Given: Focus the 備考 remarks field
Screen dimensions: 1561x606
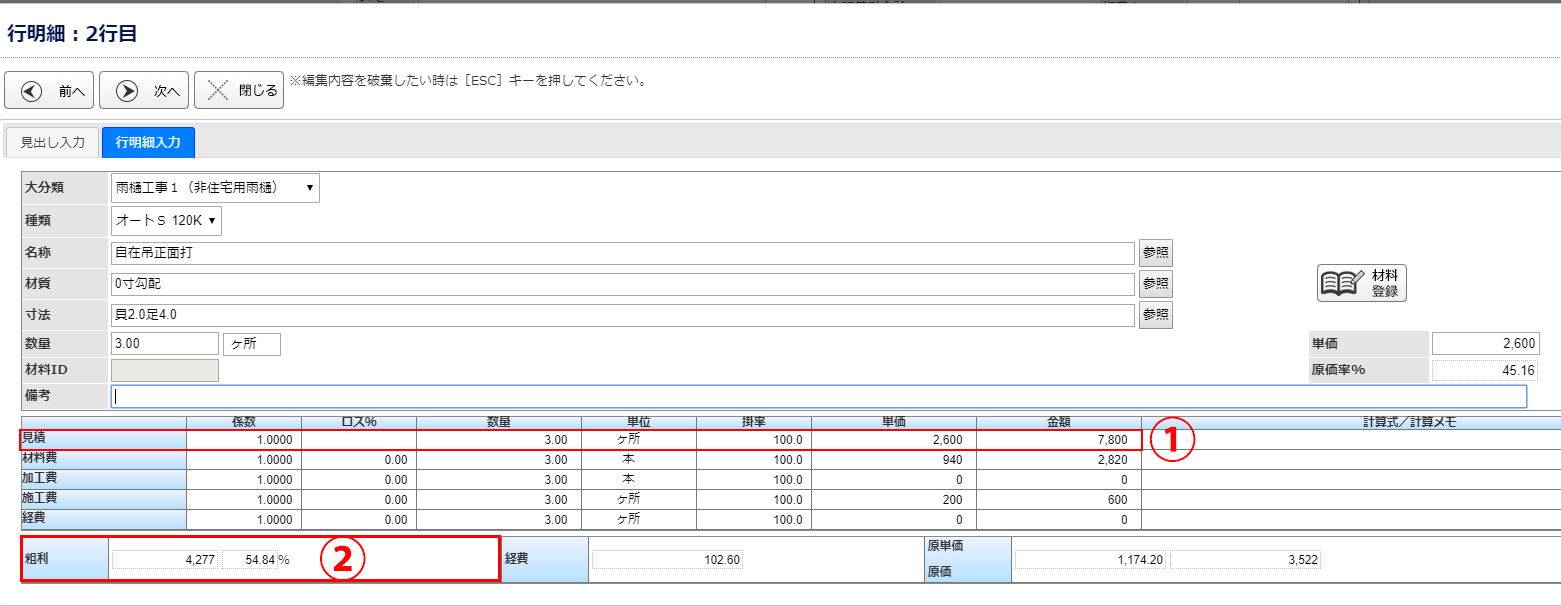Looking at the screenshot, I should [x=818, y=396].
